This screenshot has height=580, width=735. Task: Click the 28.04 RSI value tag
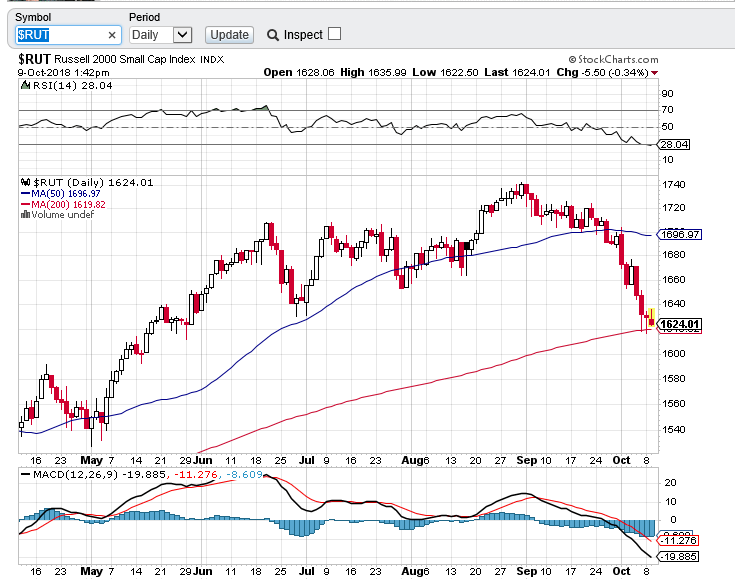[674, 144]
